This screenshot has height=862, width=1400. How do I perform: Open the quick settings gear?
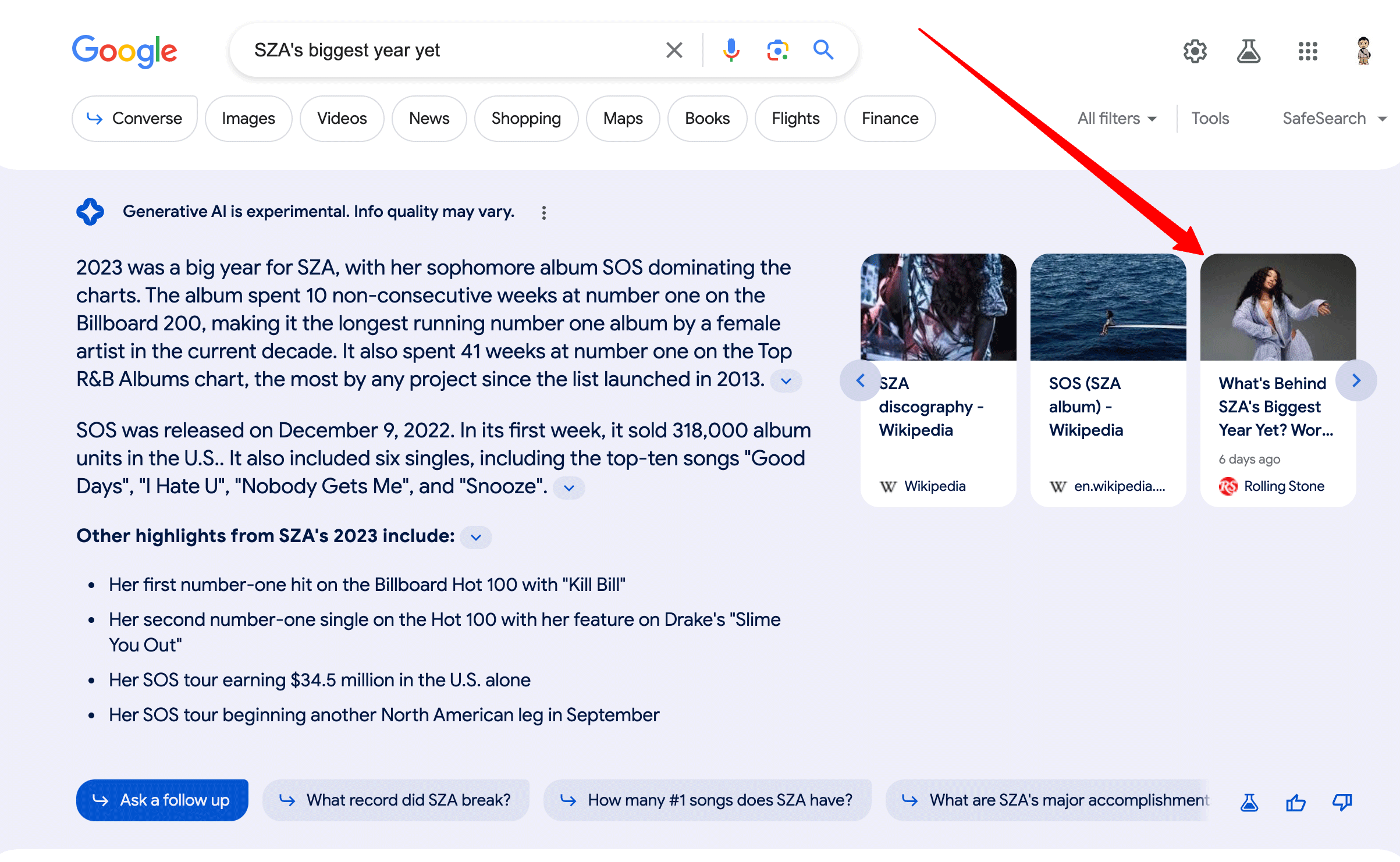pos(1195,51)
